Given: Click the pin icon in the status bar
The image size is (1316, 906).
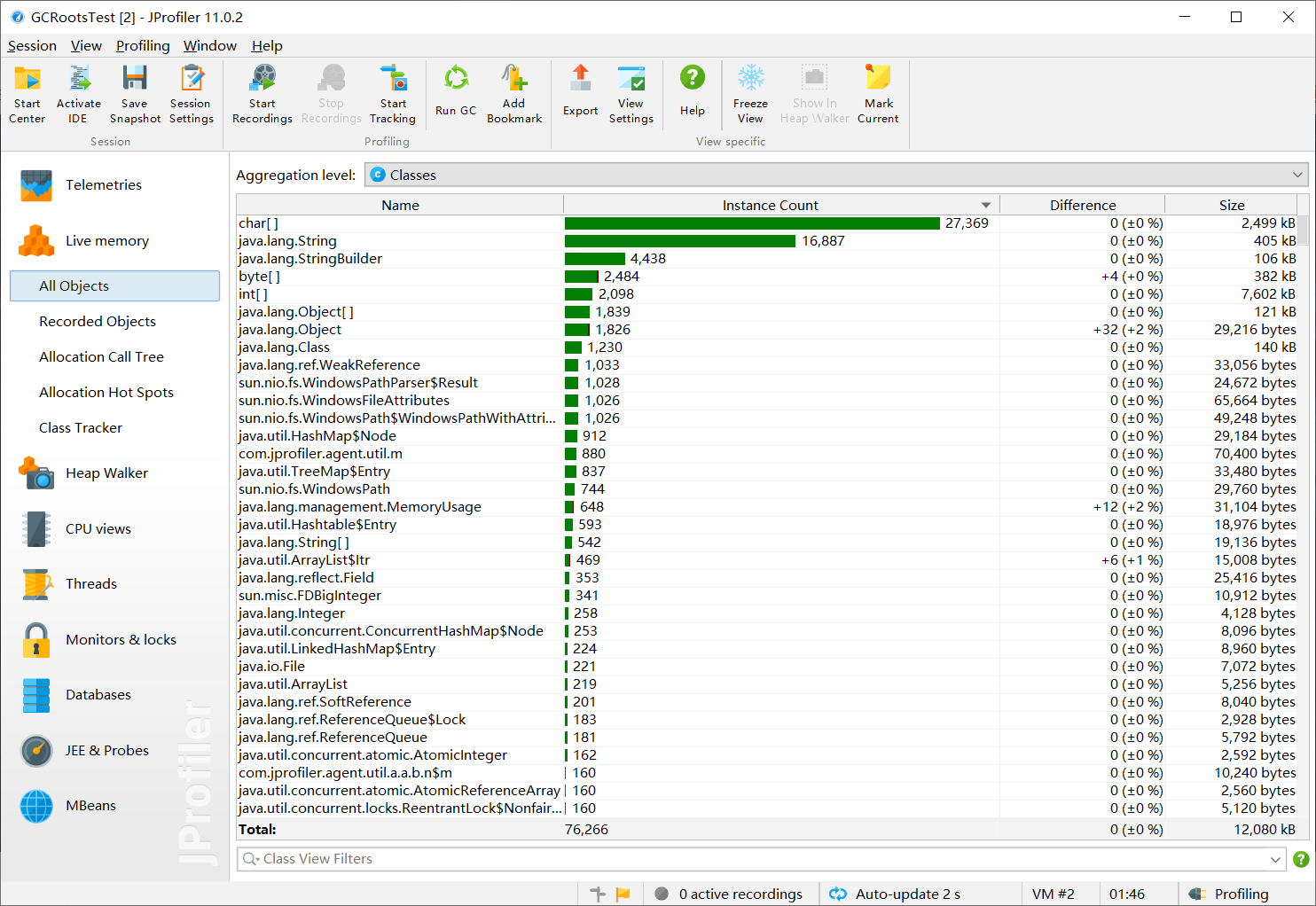Looking at the screenshot, I should click(598, 894).
